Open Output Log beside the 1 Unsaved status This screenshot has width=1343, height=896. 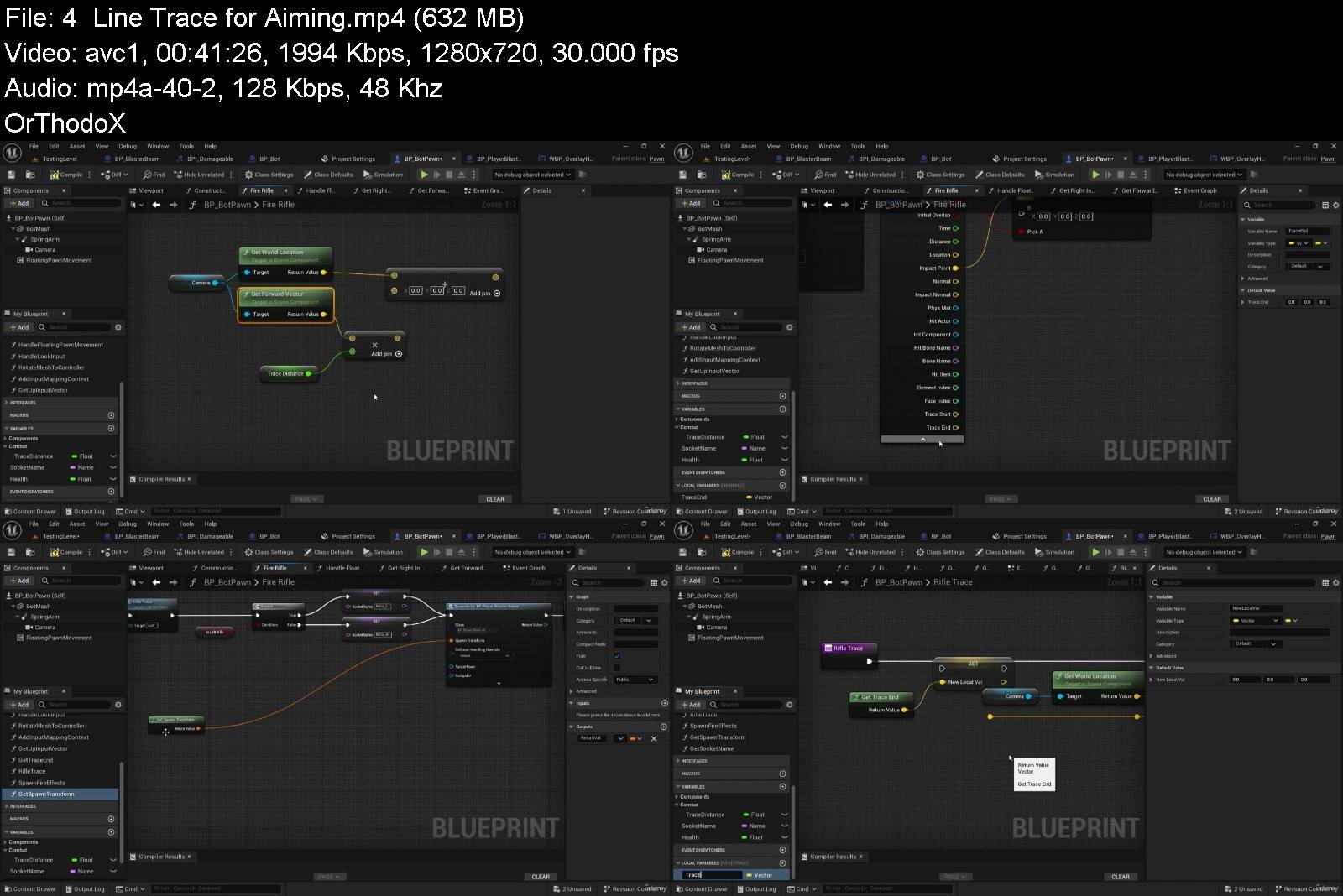click(84, 512)
